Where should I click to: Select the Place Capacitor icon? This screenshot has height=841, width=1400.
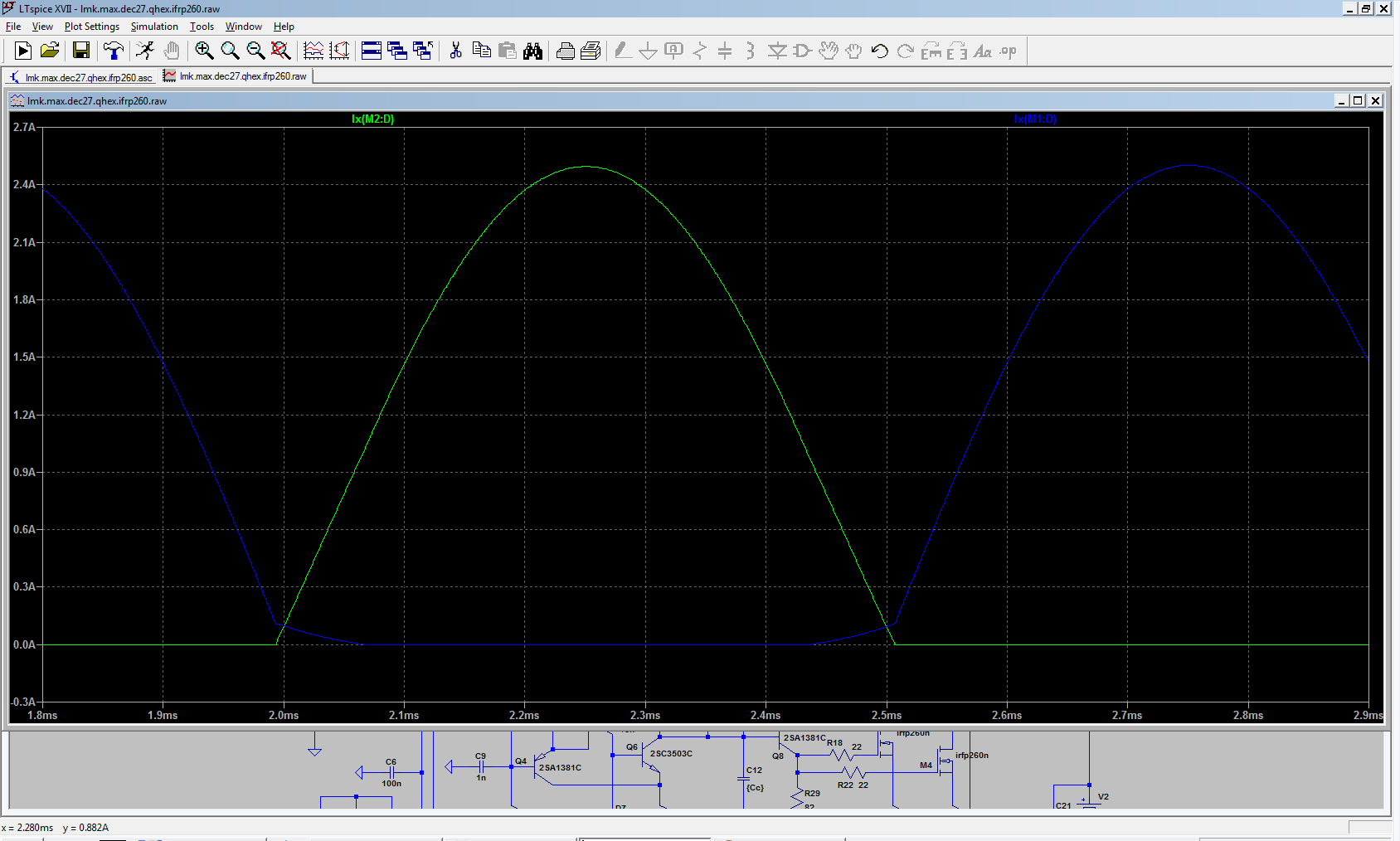(x=725, y=51)
